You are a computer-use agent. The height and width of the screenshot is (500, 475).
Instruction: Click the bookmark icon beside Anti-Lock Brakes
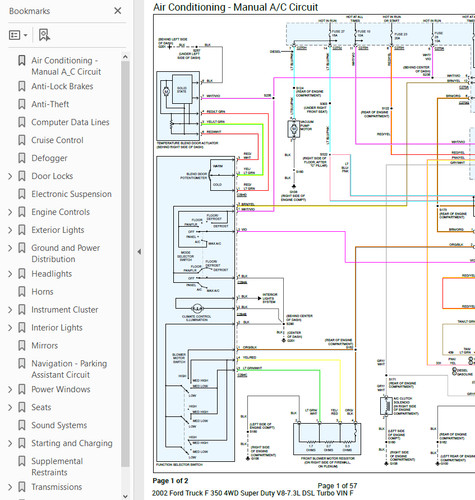[22, 86]
